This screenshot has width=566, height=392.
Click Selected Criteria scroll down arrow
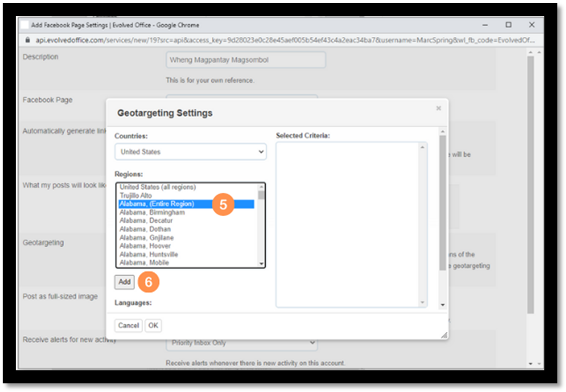click(x=422, y=302)
